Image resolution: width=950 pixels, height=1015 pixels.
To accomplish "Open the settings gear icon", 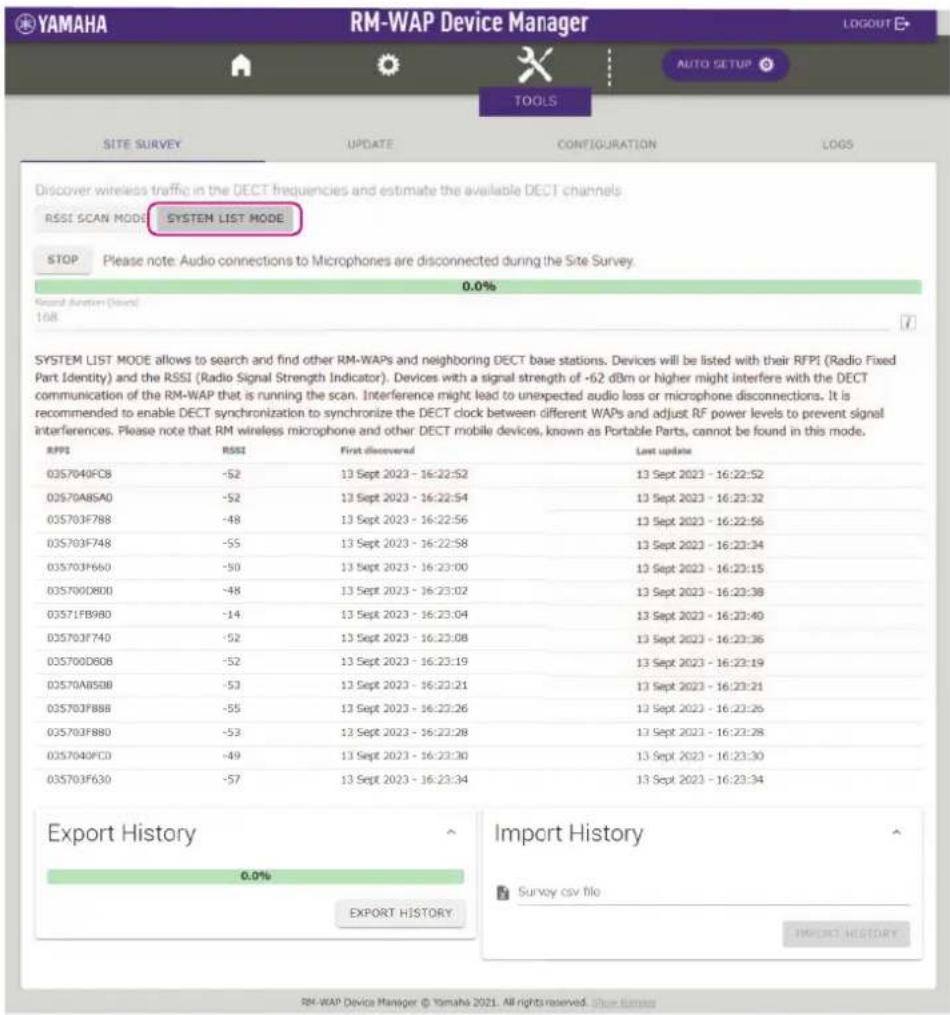I will click(388, 65).
